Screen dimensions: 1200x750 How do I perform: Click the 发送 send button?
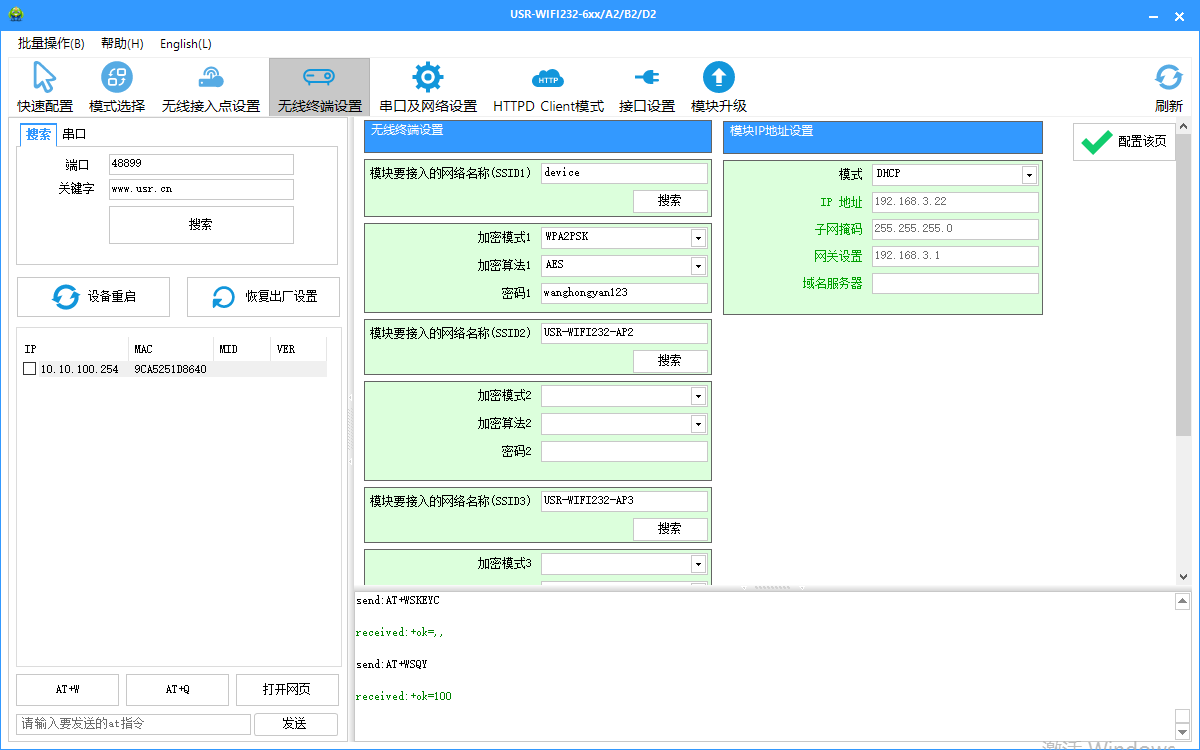coord(295,724)
